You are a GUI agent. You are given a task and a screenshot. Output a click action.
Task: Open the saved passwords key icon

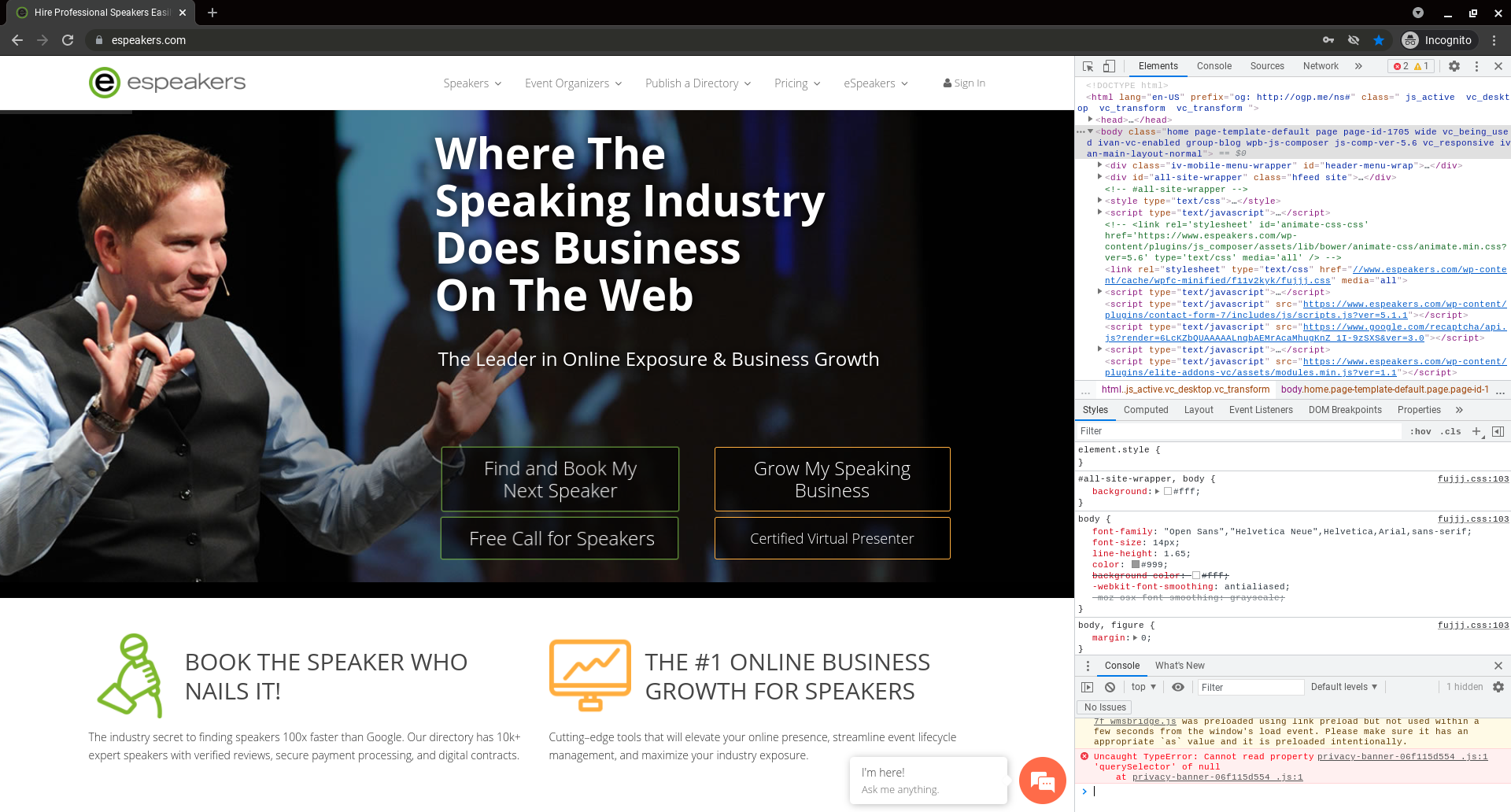[1328, 40]
